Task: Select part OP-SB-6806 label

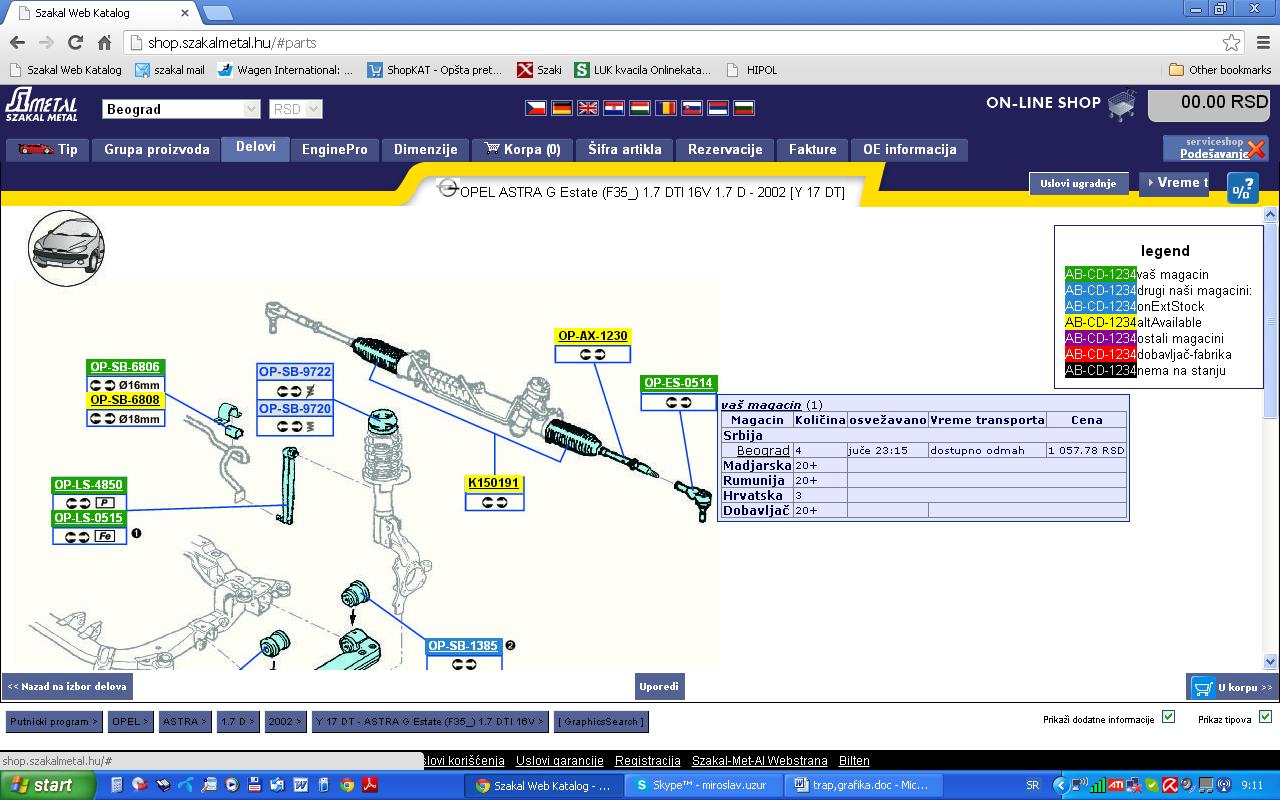Action: [x=125, y=367]
